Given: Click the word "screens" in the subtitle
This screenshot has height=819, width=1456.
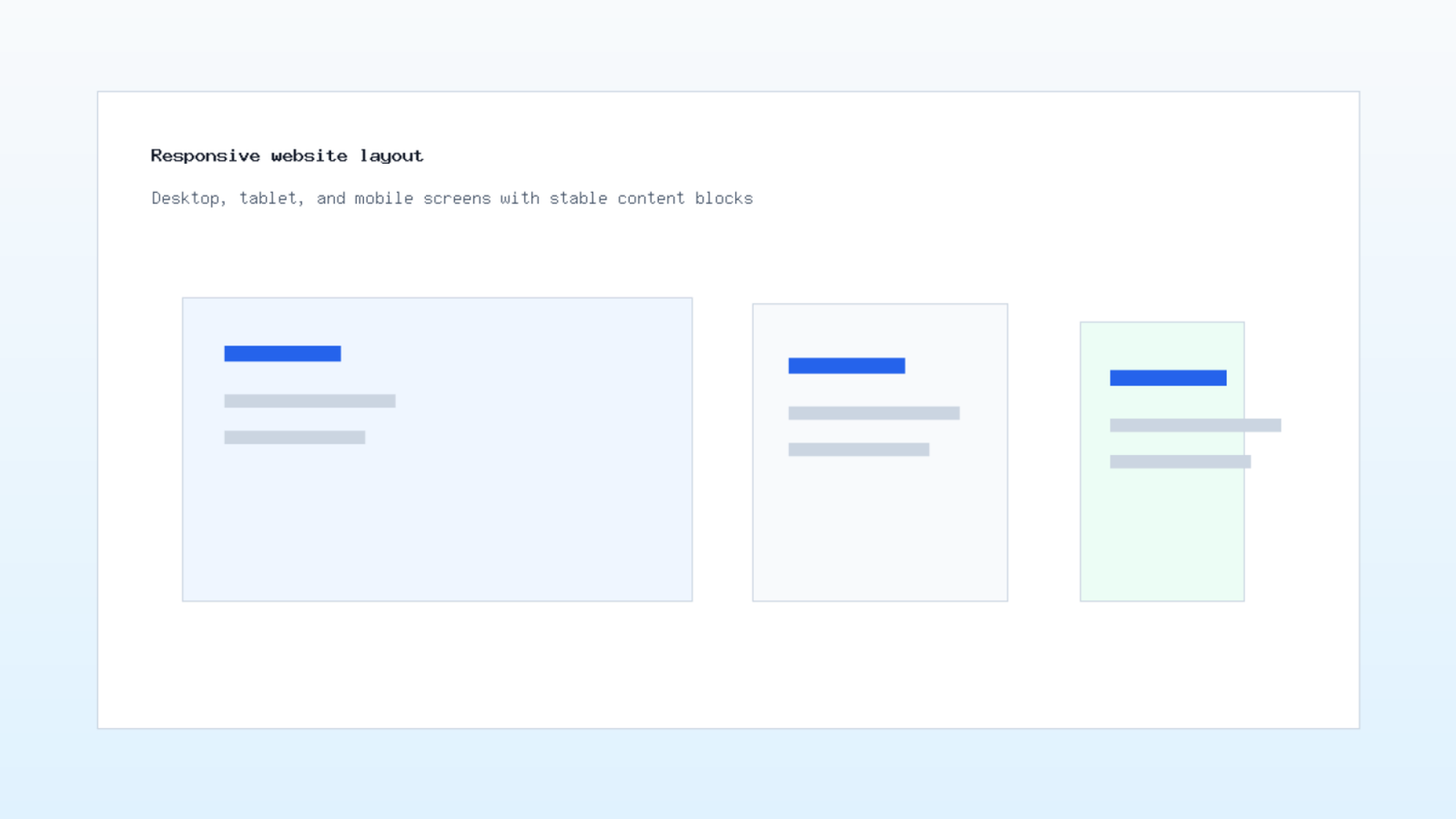Looking at the screenshot, I should click(x=457, y=198).
